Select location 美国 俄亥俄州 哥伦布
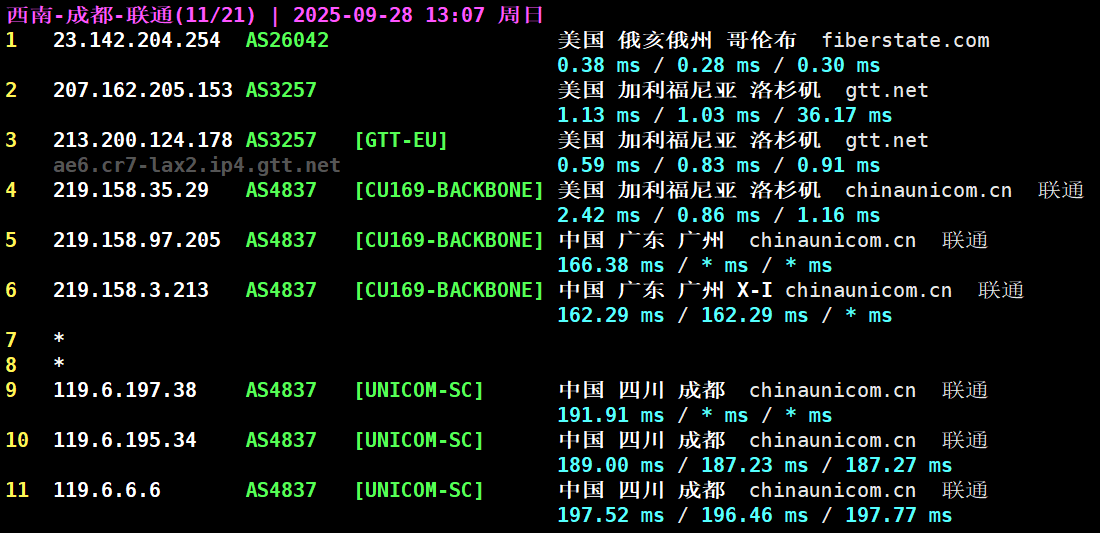This screenshot has height=533, width=1100. click(x=676, y=41)
